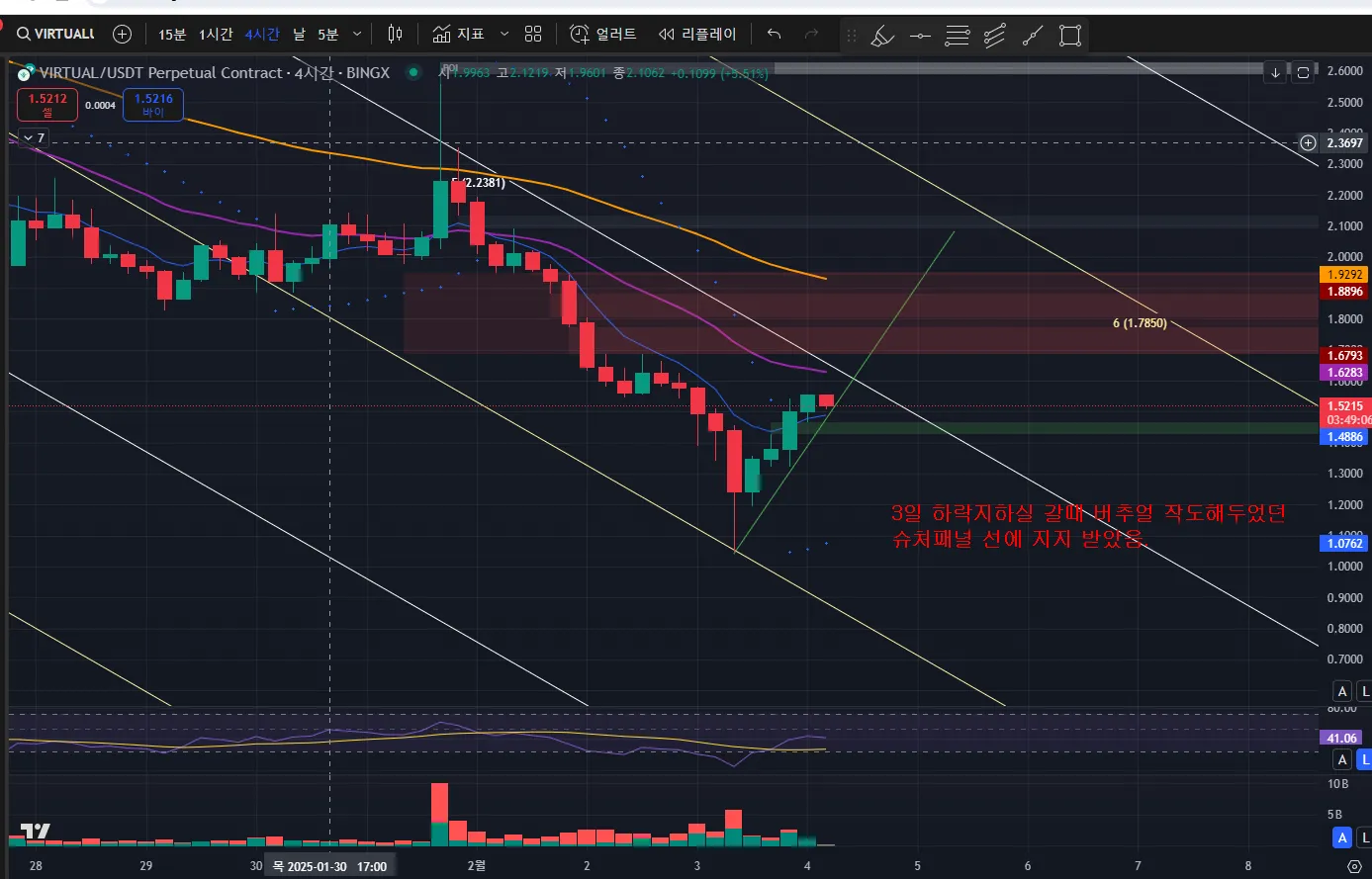Click the 1.5216 바이 buy button

tap(153, 105)
